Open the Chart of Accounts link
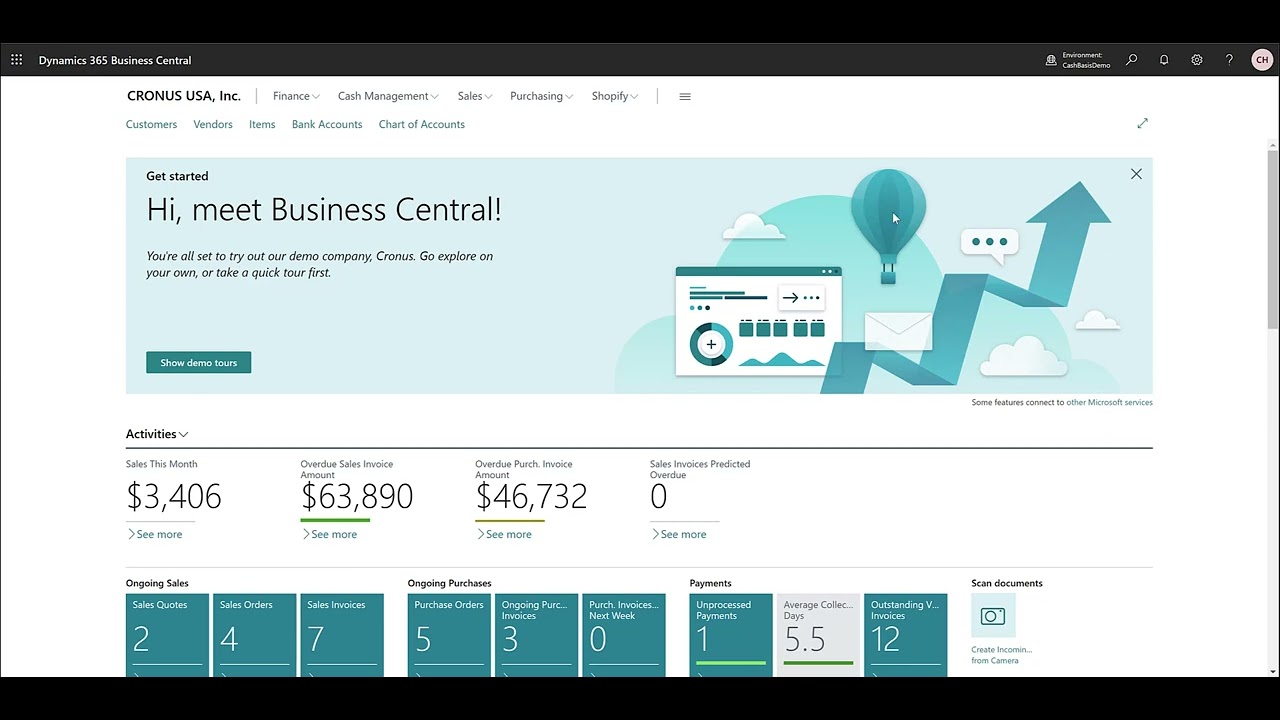The width and height of the screenshot is (1280, 720). (422, 124)
